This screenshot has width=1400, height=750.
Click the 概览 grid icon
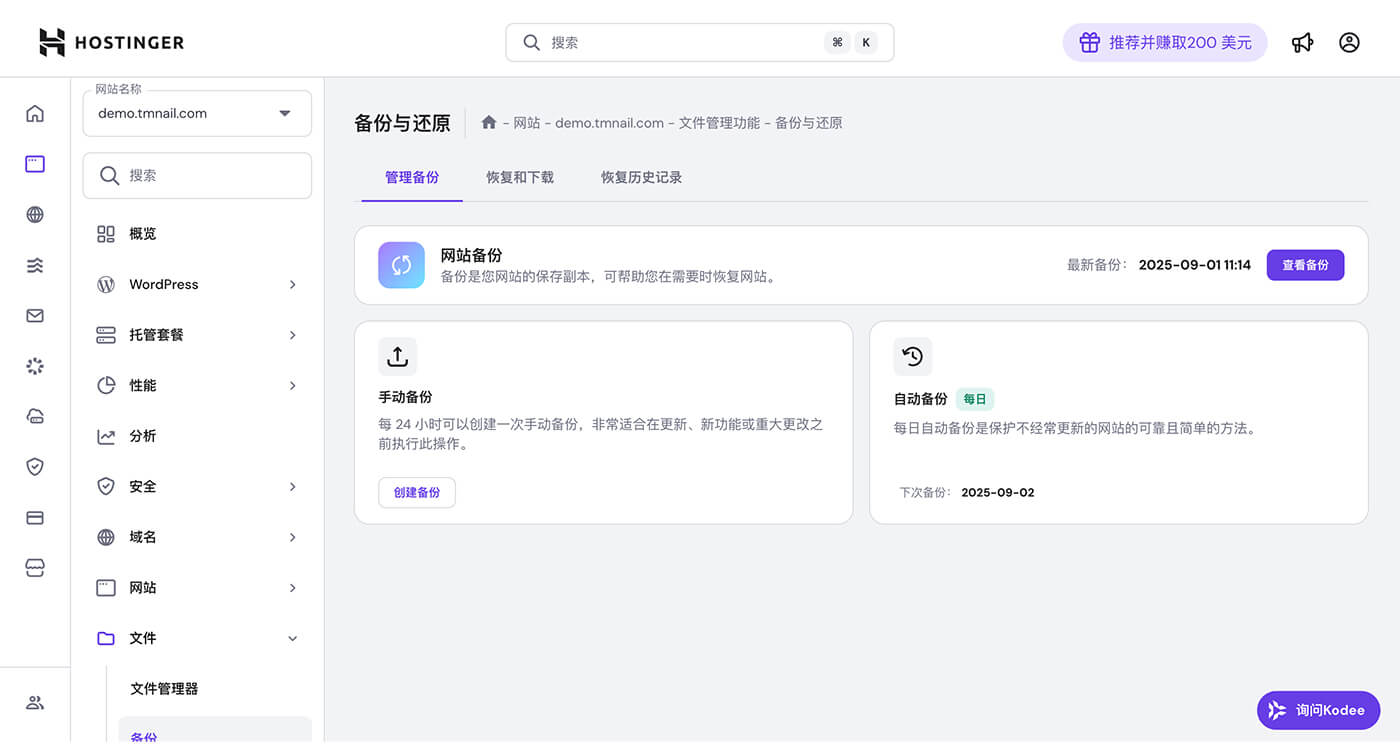tap(106, 234)
